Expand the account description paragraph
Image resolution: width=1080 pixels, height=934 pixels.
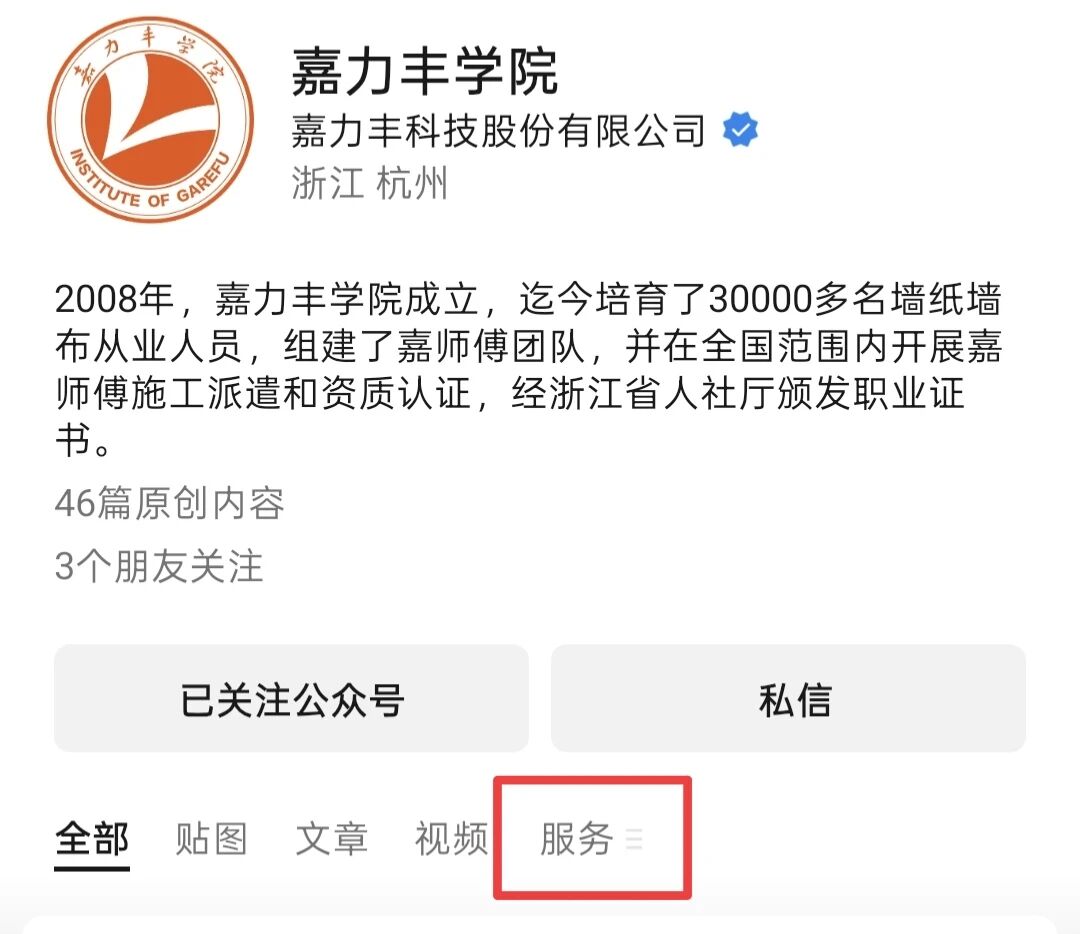point(528,369)
